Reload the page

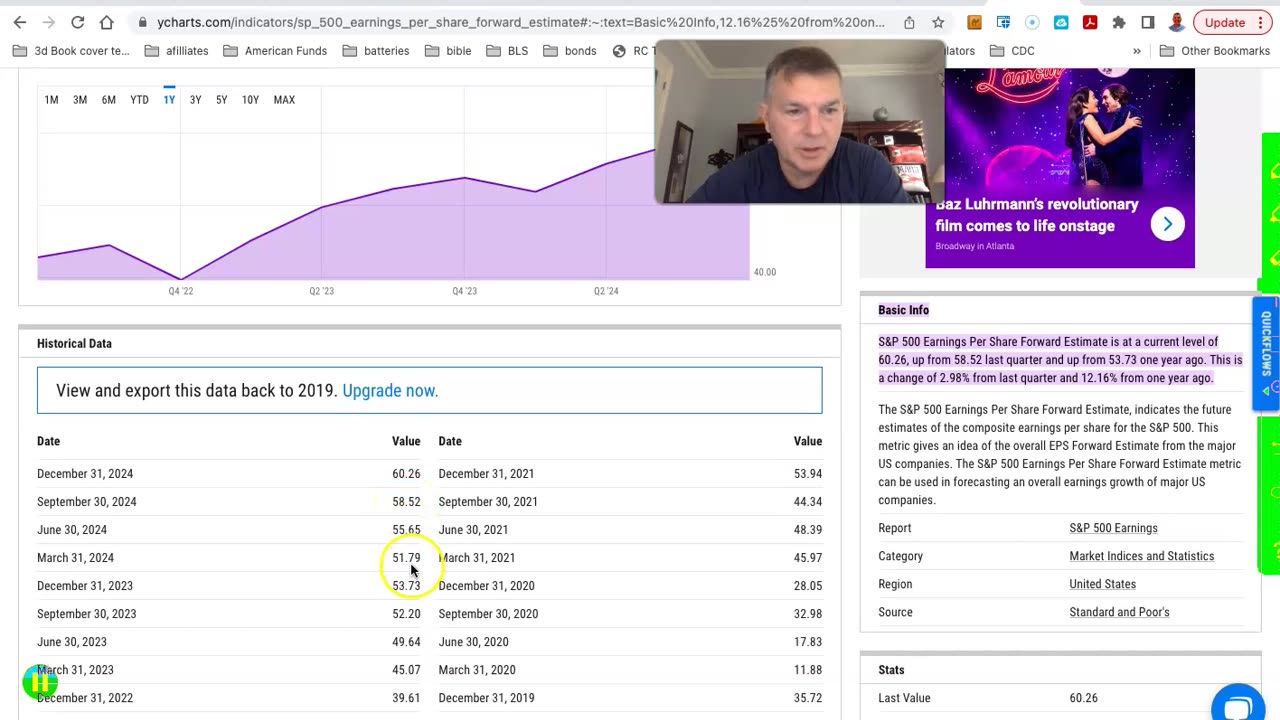[78, 22]
